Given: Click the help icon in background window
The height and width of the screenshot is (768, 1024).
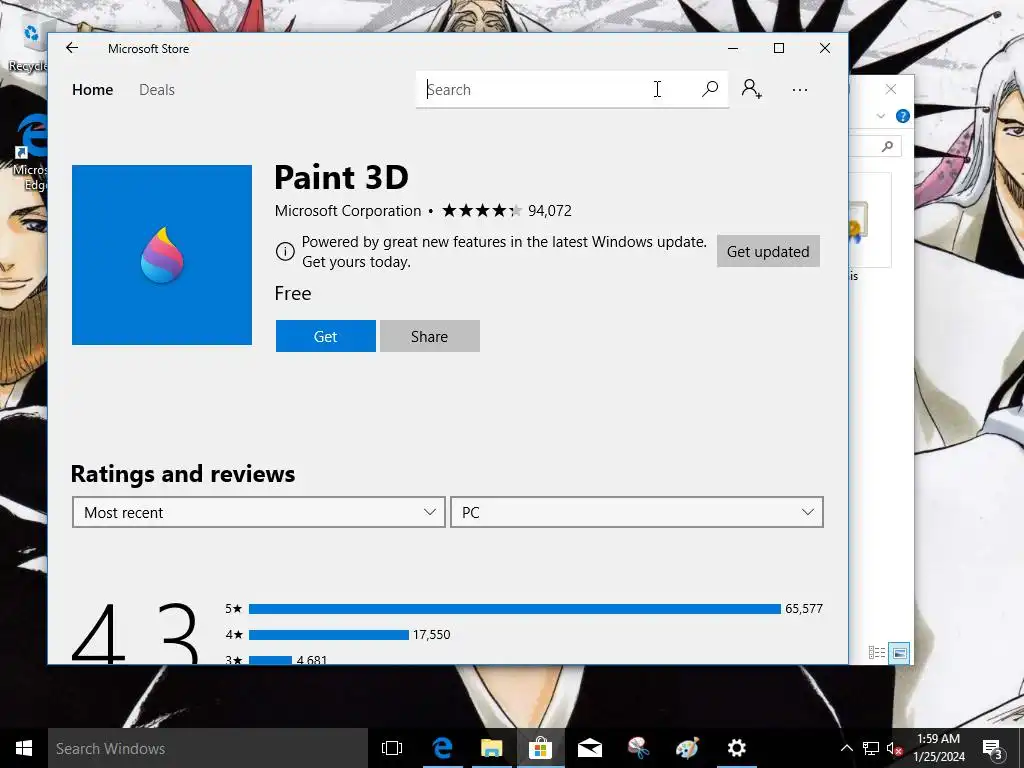Looking at the screenshot, I should [x=903, y=116].
